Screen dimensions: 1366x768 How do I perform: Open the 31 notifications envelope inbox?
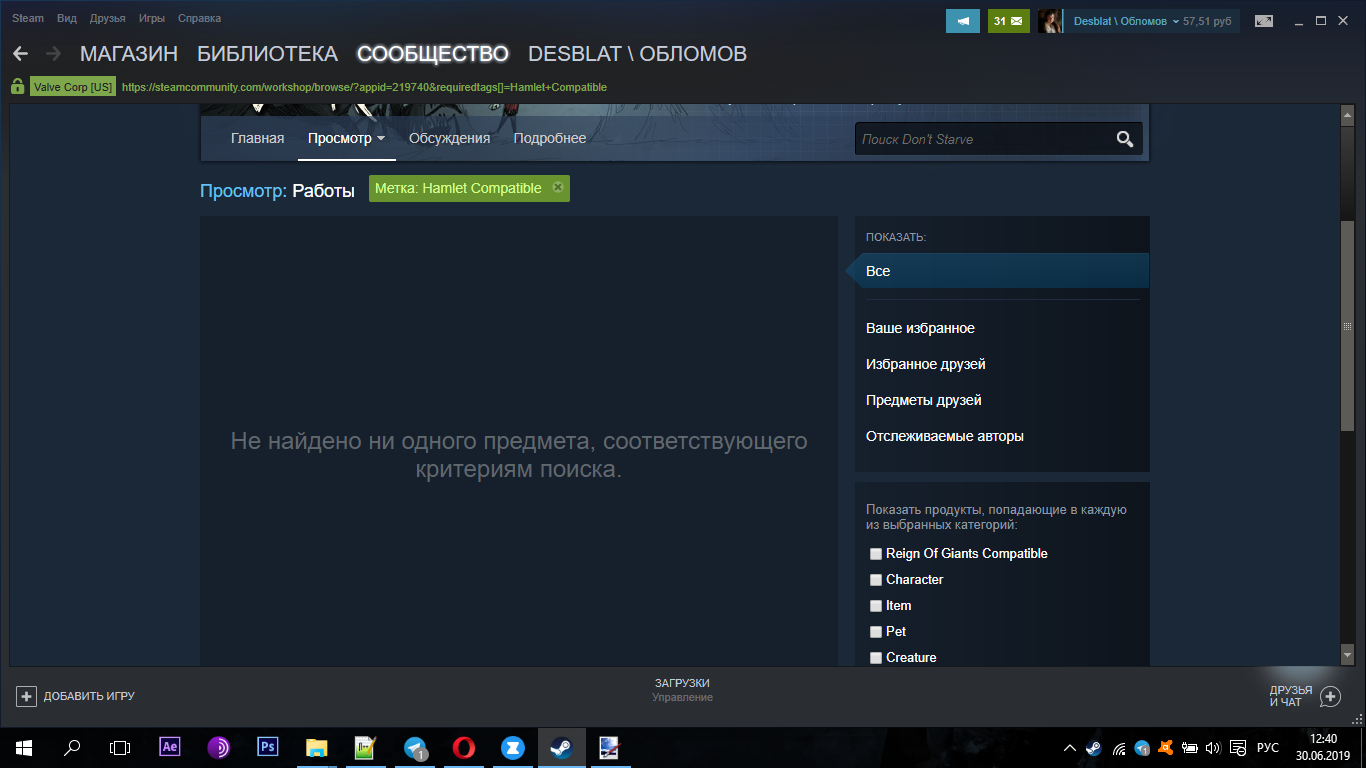pos(1009,21)
